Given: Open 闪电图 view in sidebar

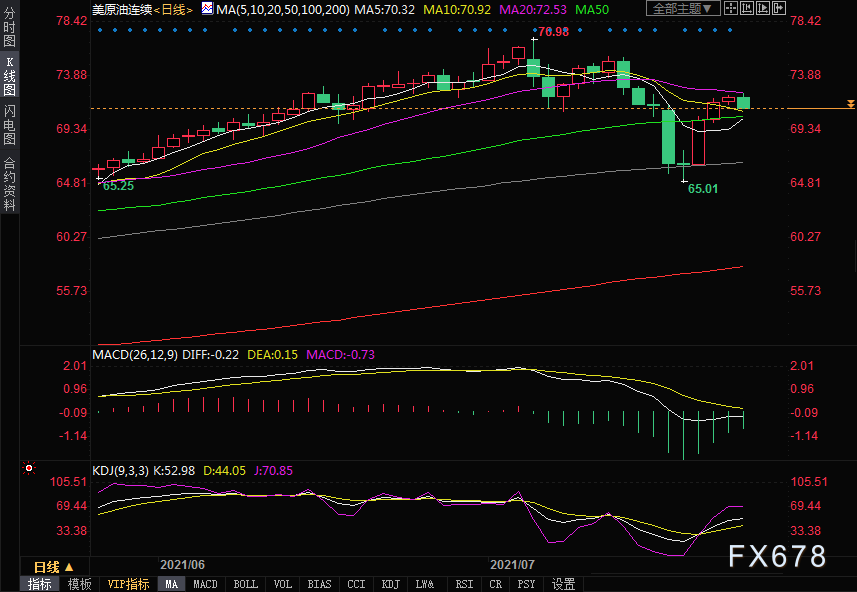Looking at the screenshot, I should click(x=9, y=125).
